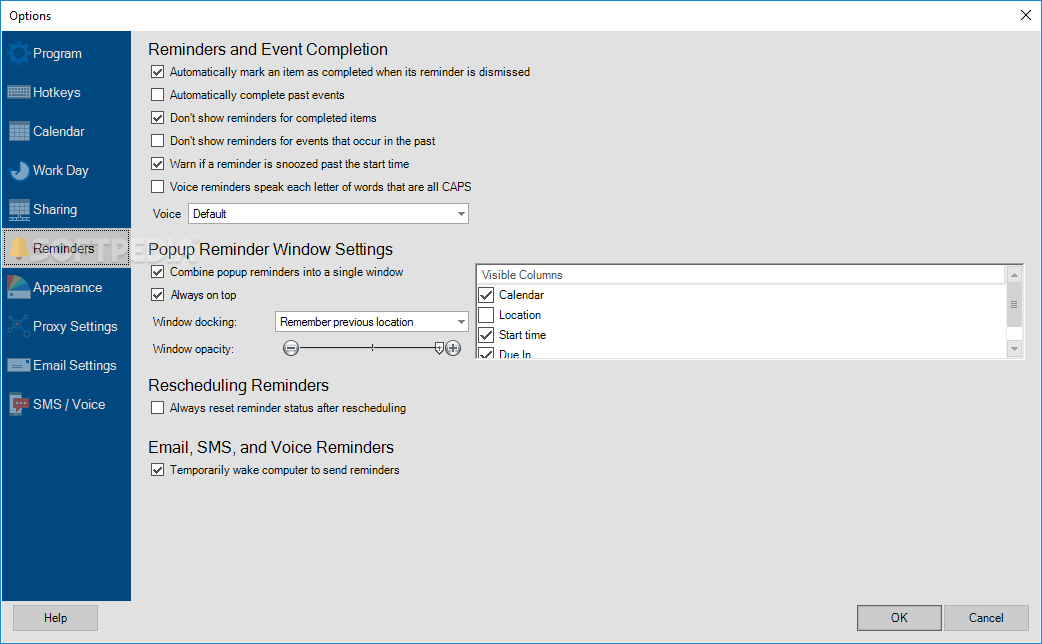
Task: Click the SMS / Voice phone icon
Action: (x=19, y=404)
